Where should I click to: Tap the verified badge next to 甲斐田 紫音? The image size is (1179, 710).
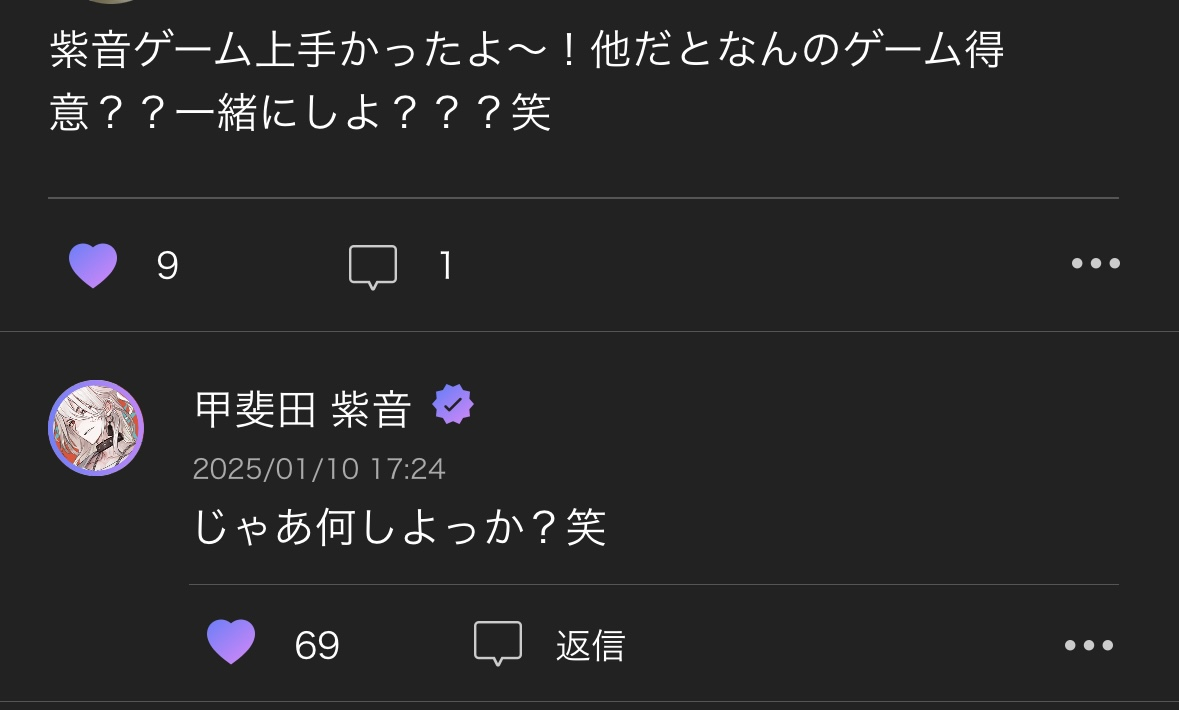(453, 405)
